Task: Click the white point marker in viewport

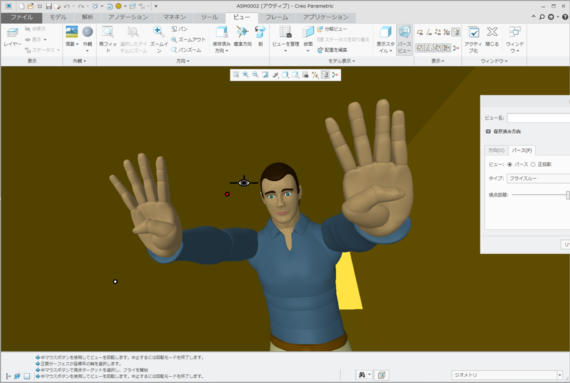Action: pyautogui.click(x=115, y=282)
